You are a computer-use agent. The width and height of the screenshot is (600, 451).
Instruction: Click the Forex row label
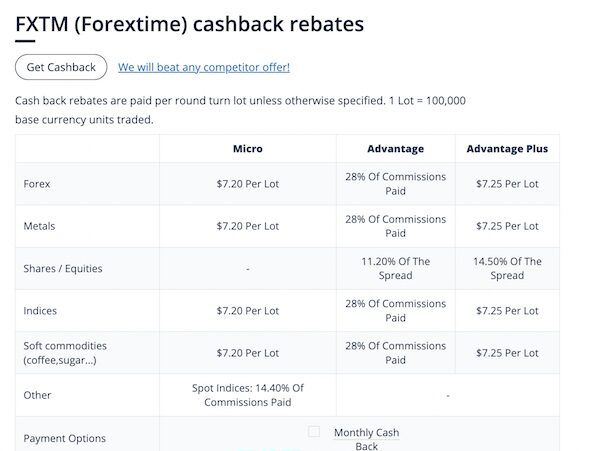(x=37, y=184)
